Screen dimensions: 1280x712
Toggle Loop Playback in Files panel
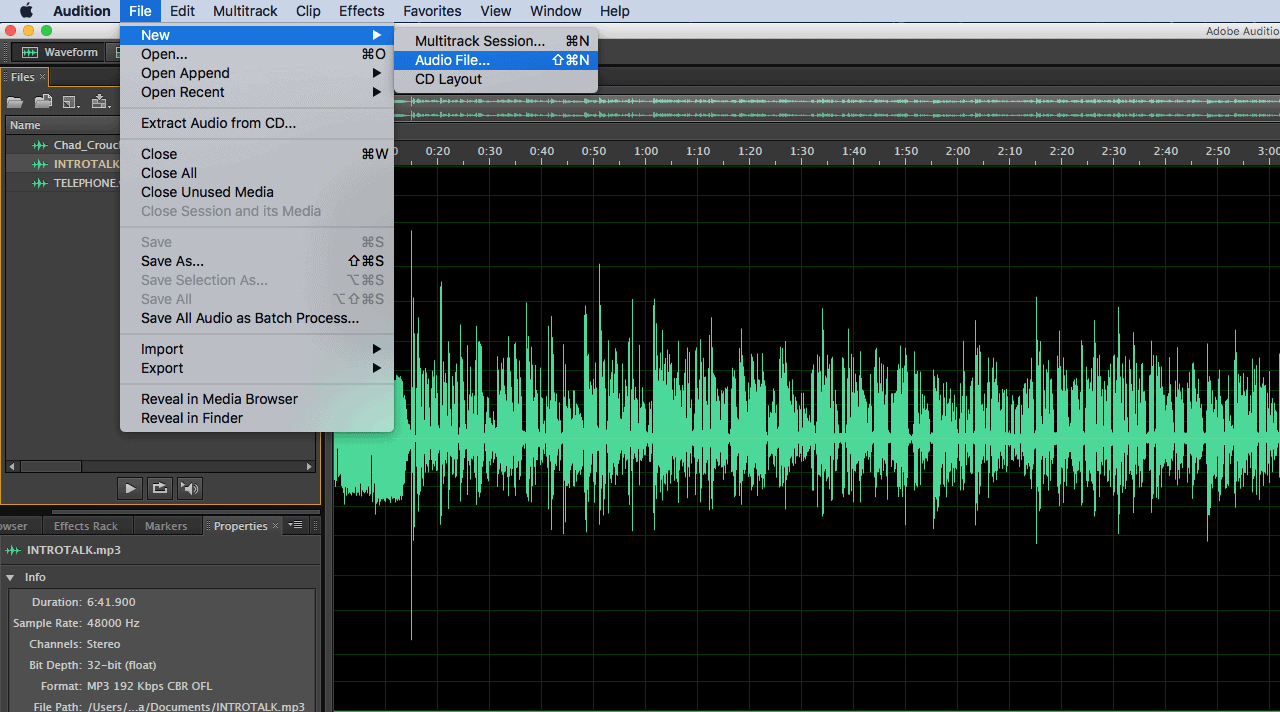[160, 488]
